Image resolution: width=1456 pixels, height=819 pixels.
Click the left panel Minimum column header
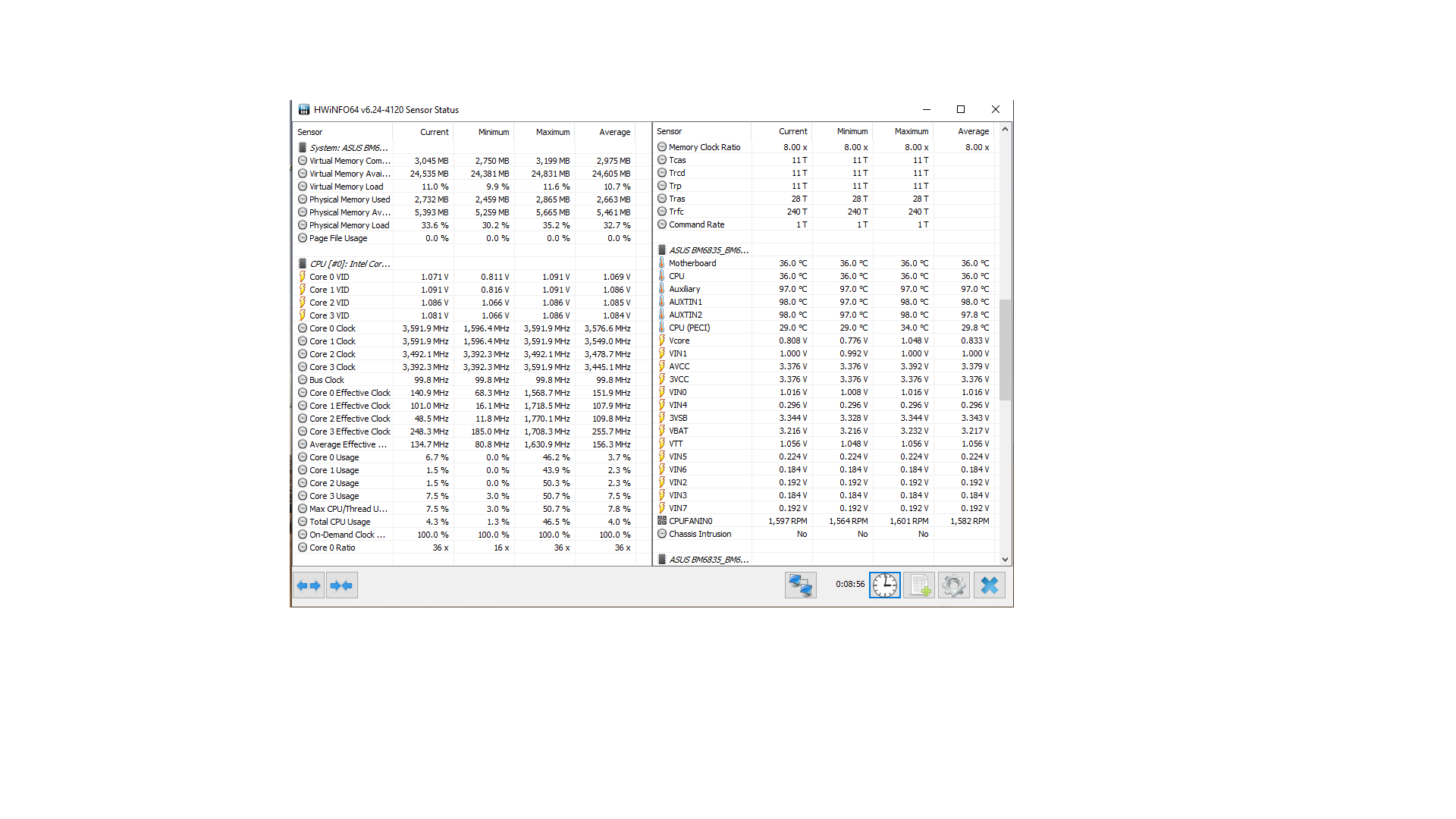tap(484, 132)
